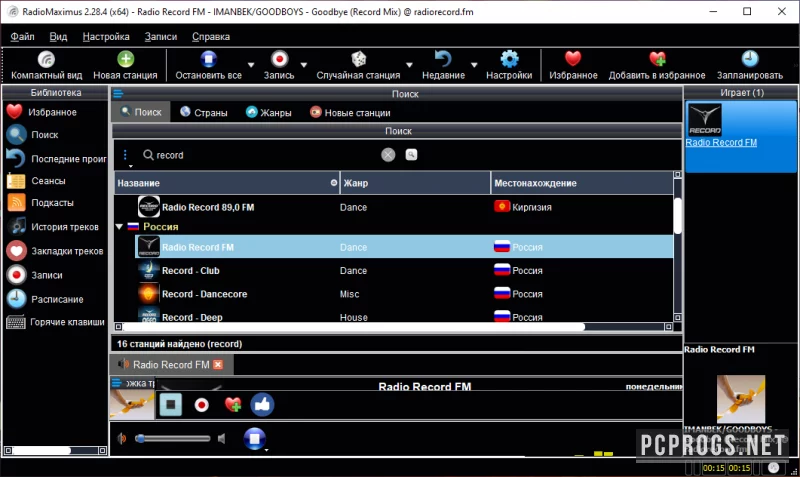Click the speaker icon right of slider
This screenshot has width=800, height=477.
[x=222, y=438]
